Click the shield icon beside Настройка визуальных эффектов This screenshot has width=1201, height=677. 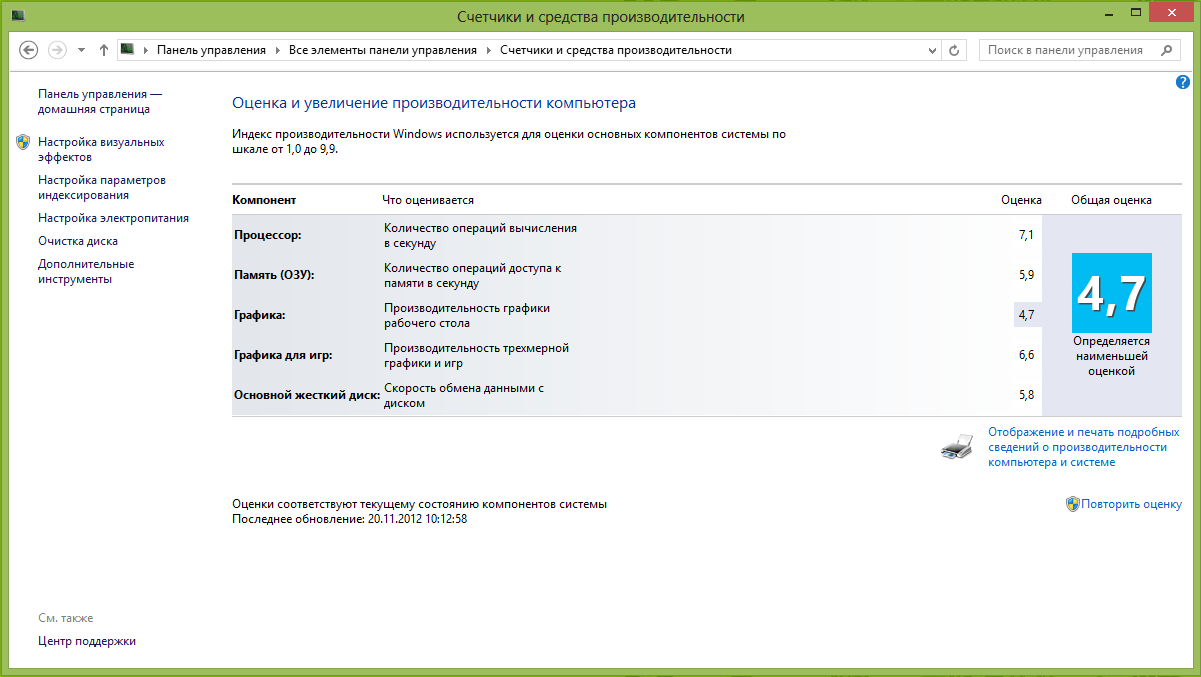[x=23, y=142]
